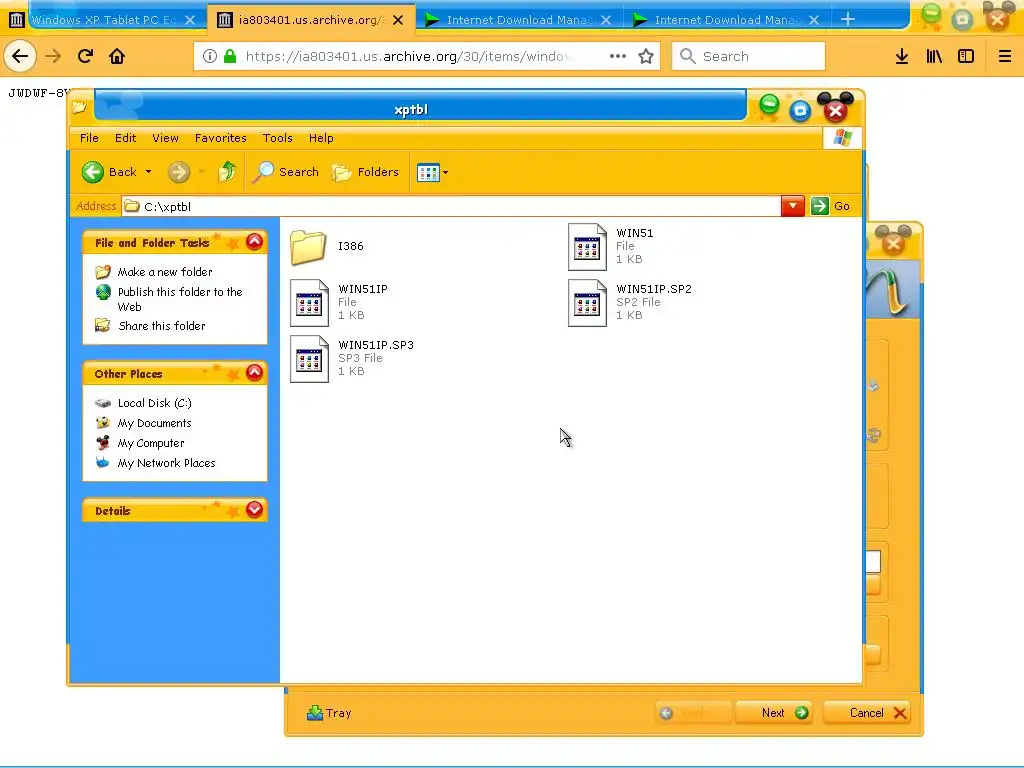Close the ia803401.us.archive.org tab
Image resolution: width=1024 pixels, height=768 pixels.
pos(398,20)
